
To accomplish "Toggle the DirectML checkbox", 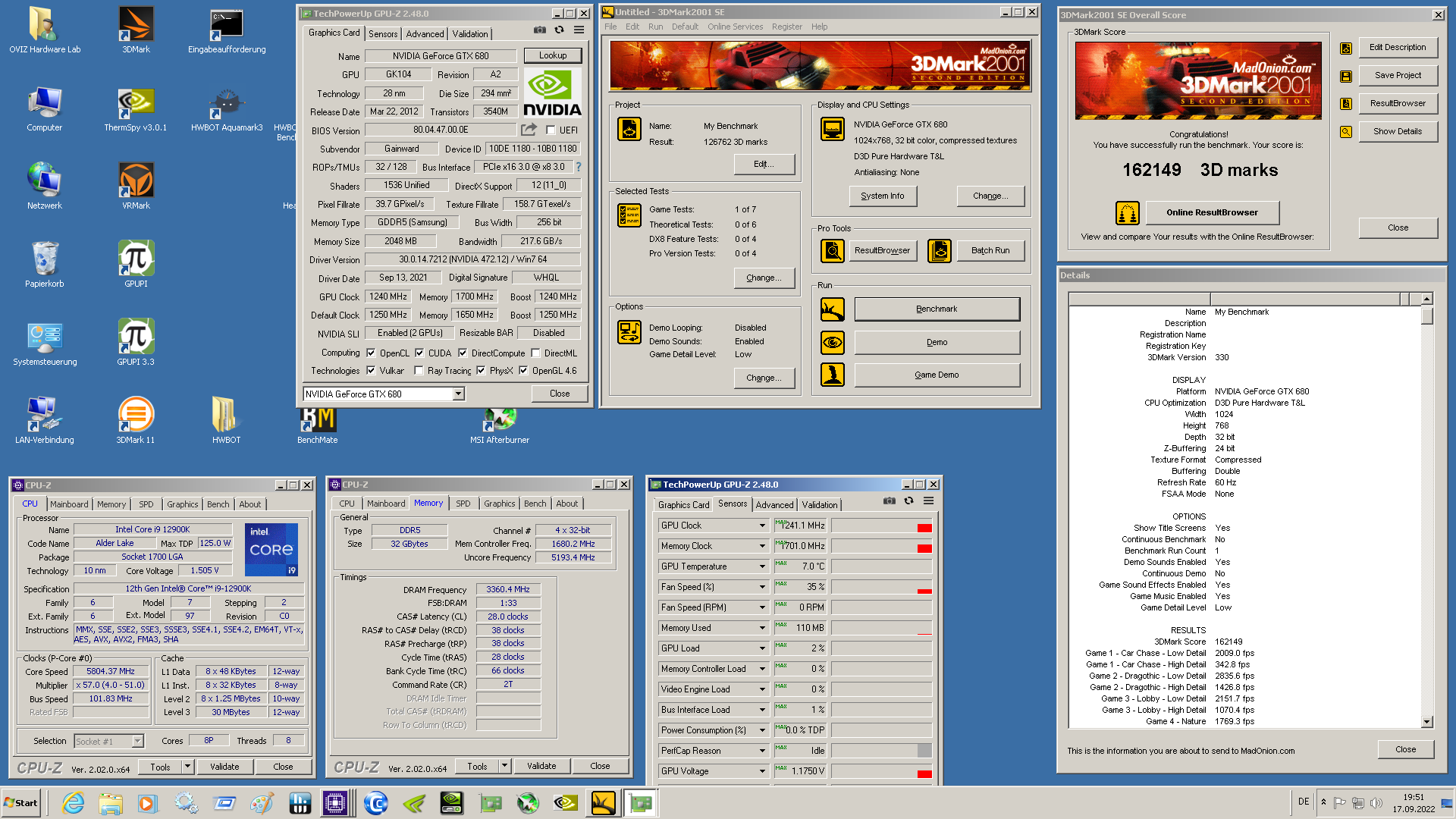I will tap(535, 353).
